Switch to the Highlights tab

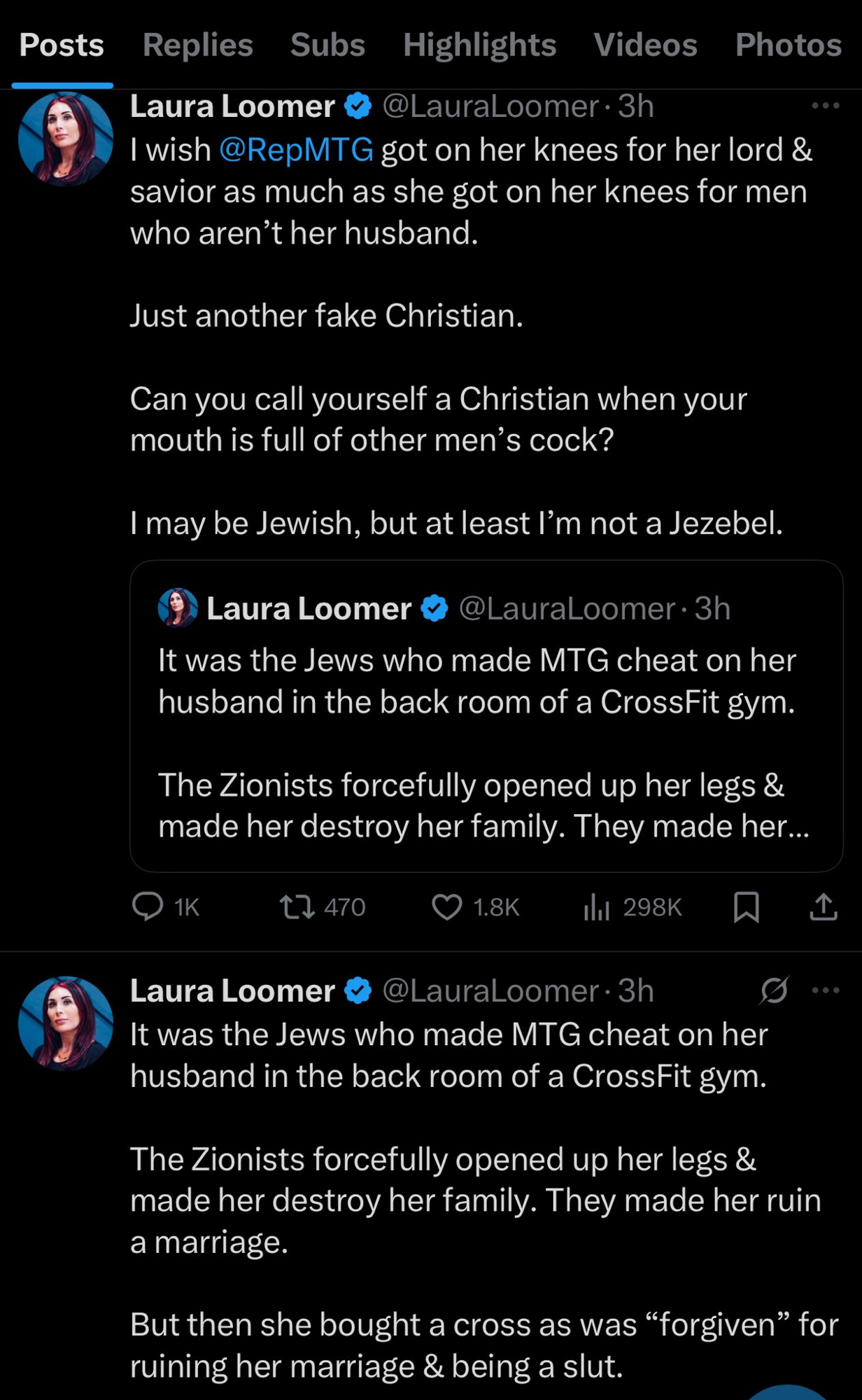[x=479, y=45]
